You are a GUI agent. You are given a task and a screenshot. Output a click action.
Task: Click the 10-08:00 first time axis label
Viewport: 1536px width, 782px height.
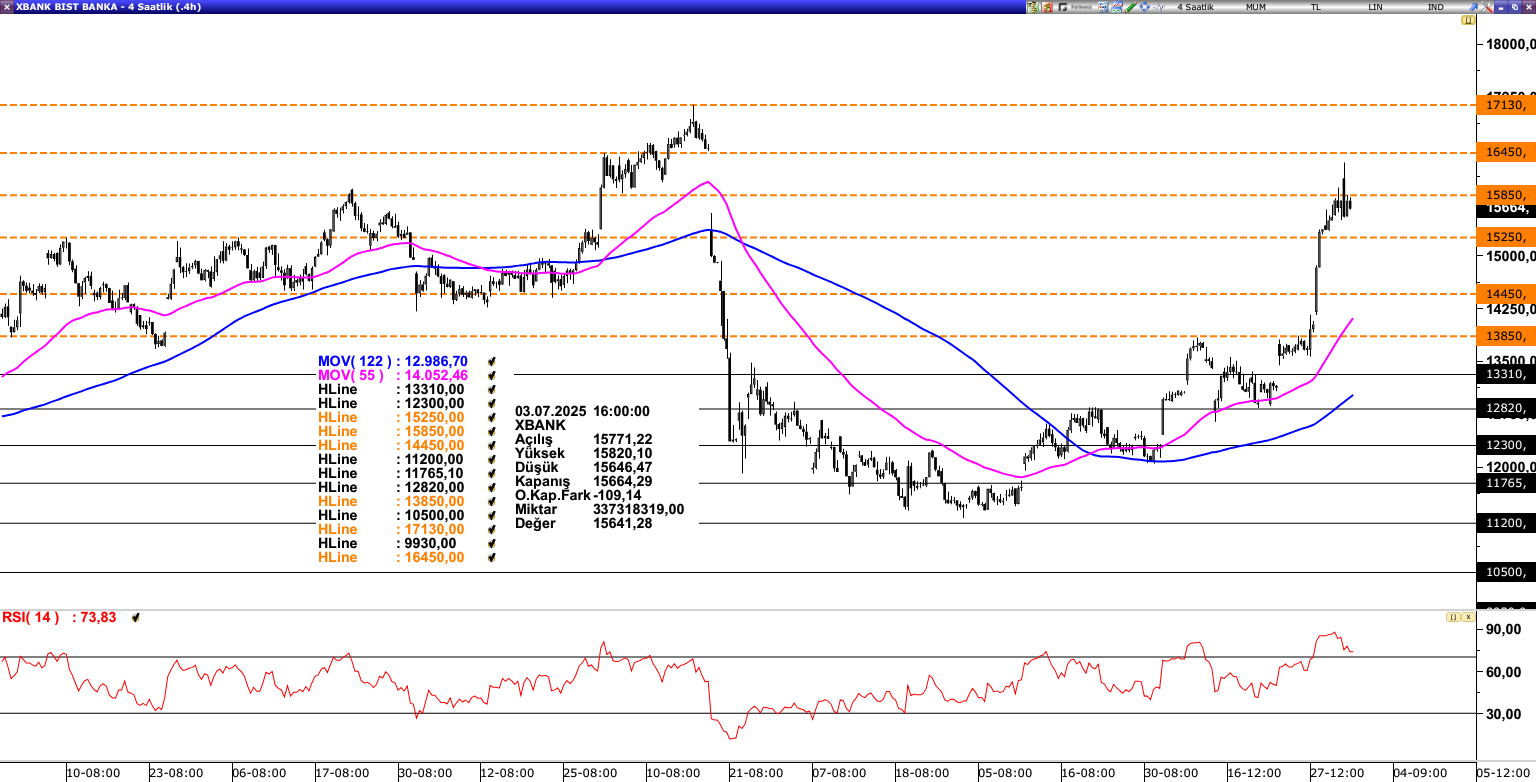(93, 773)
